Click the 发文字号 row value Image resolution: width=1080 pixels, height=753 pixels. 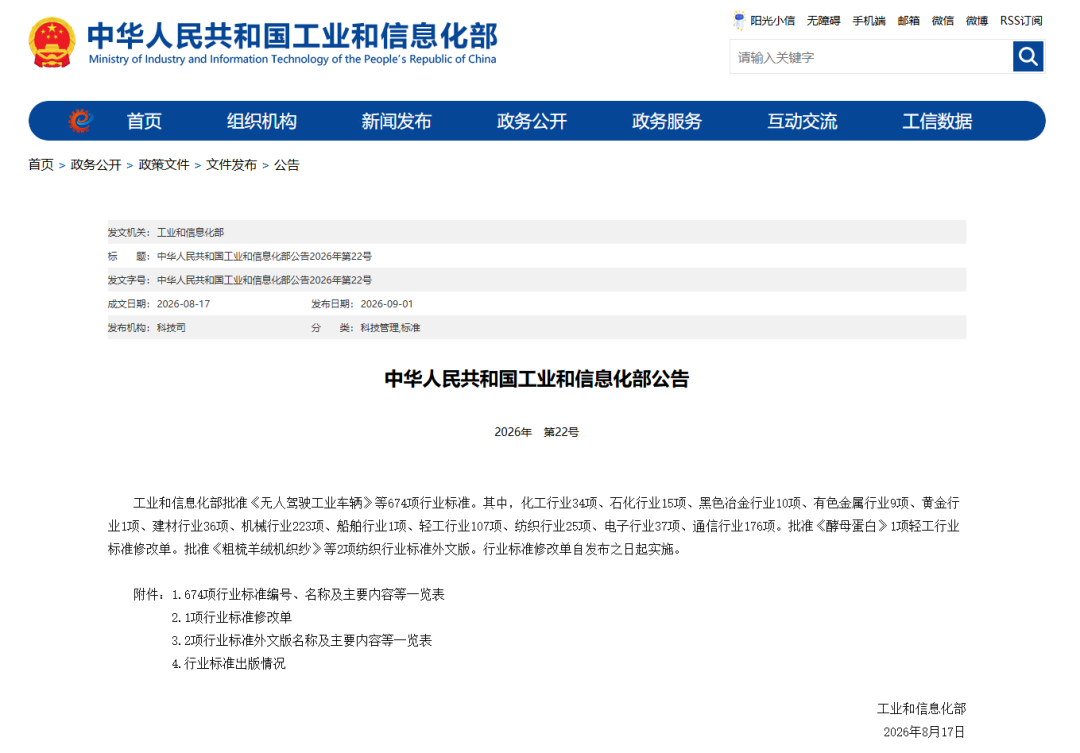264,280
